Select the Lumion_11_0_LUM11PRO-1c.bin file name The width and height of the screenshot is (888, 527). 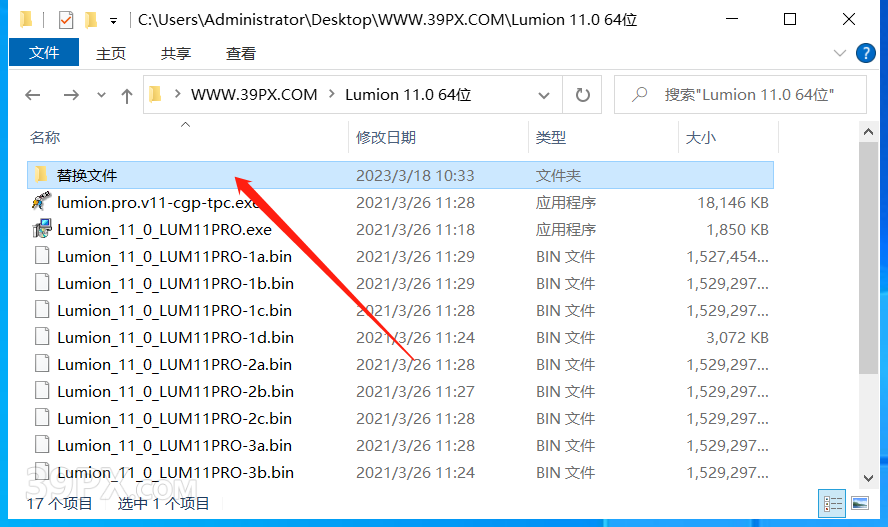tap(174, 311)
